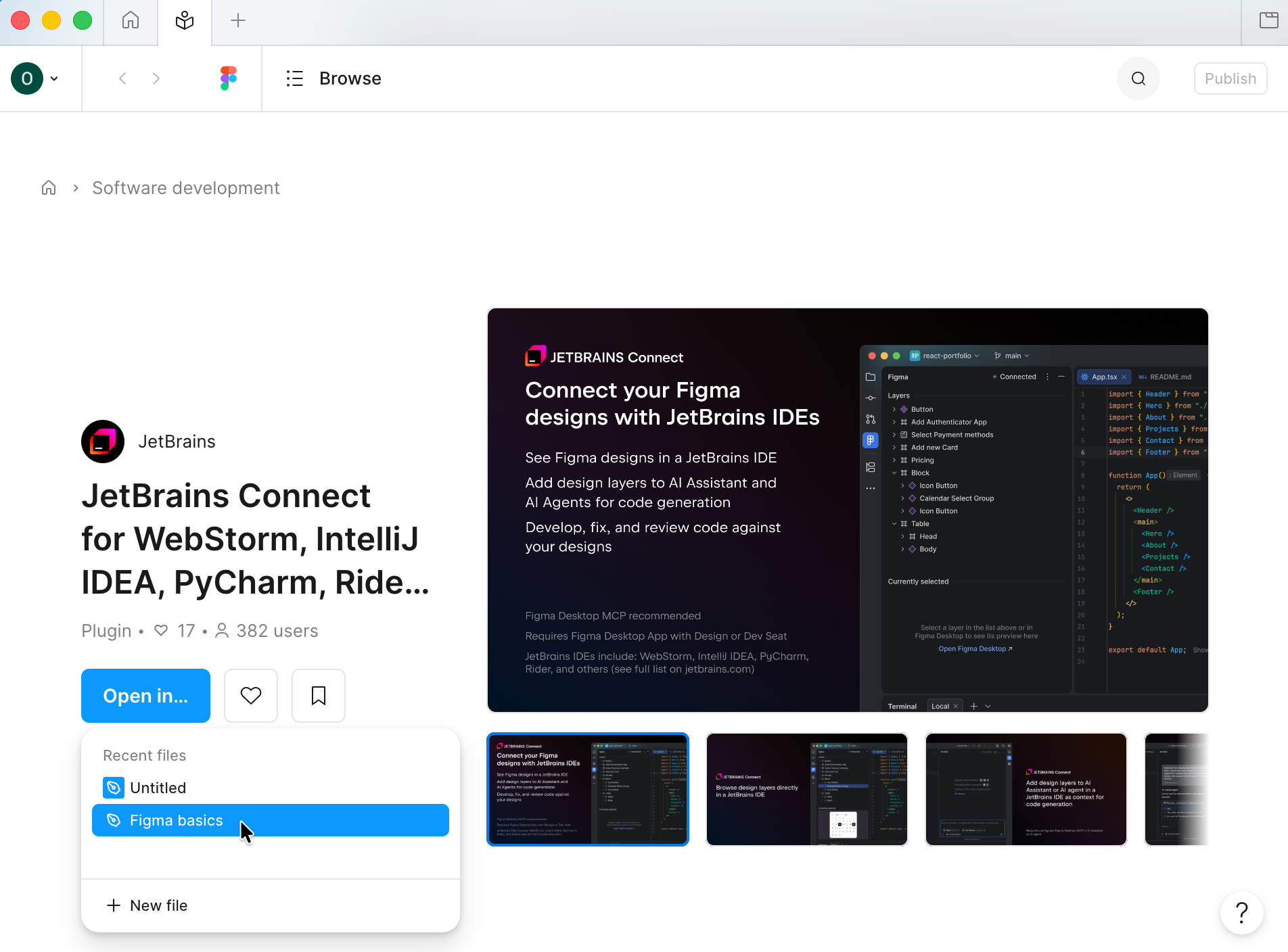Open the large plugin preview image
Viewport: 1288px width, 952px height.
click(848, 510)
